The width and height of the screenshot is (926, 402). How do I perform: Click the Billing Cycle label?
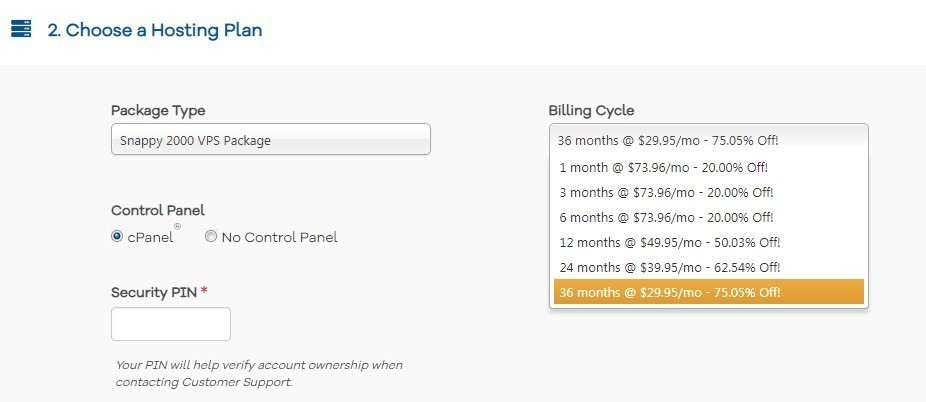click(591, 110)
